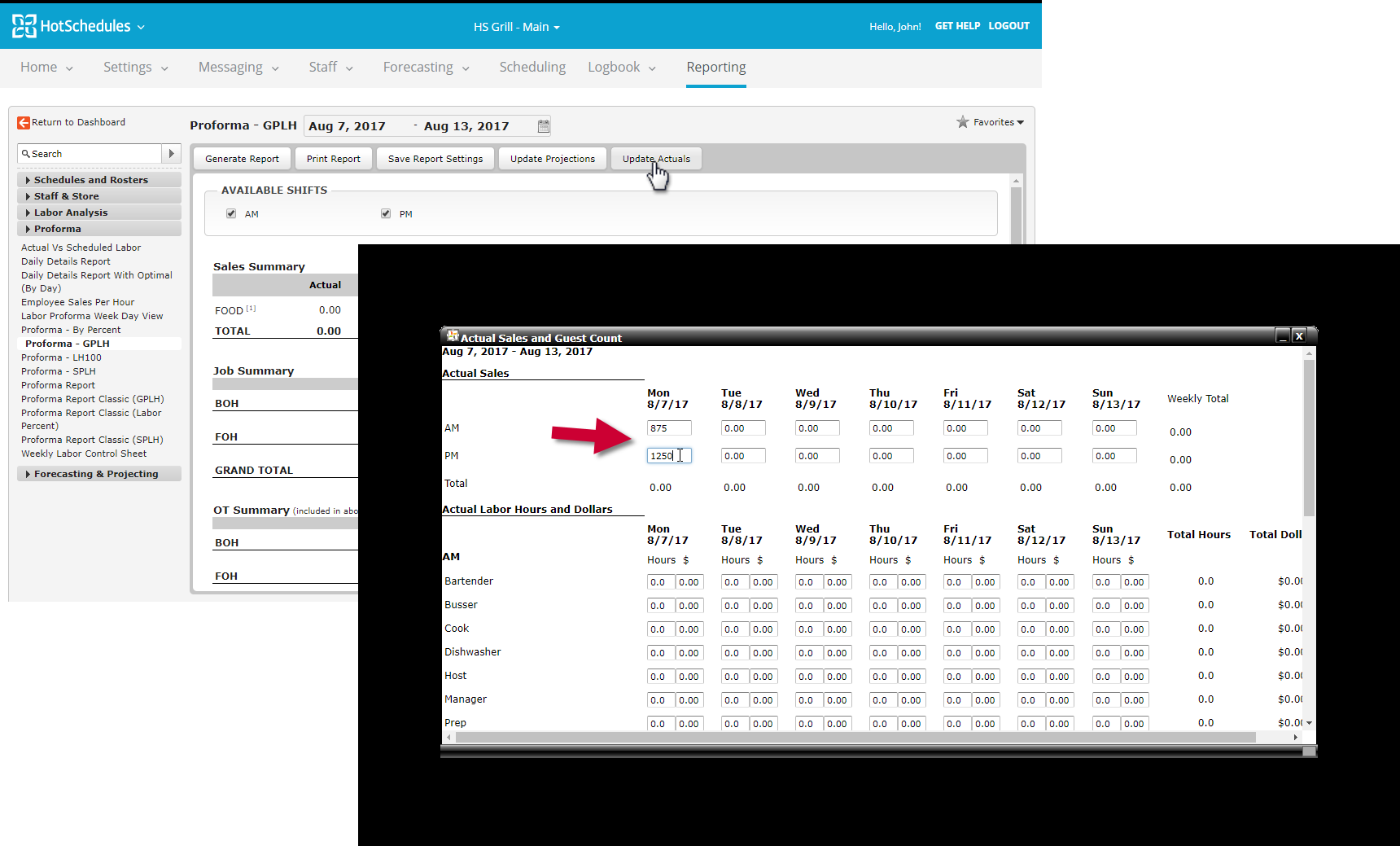1400x846 pixels.
Task: Open Employee Sales Per Hour report
Action: [x=77, y=302]
